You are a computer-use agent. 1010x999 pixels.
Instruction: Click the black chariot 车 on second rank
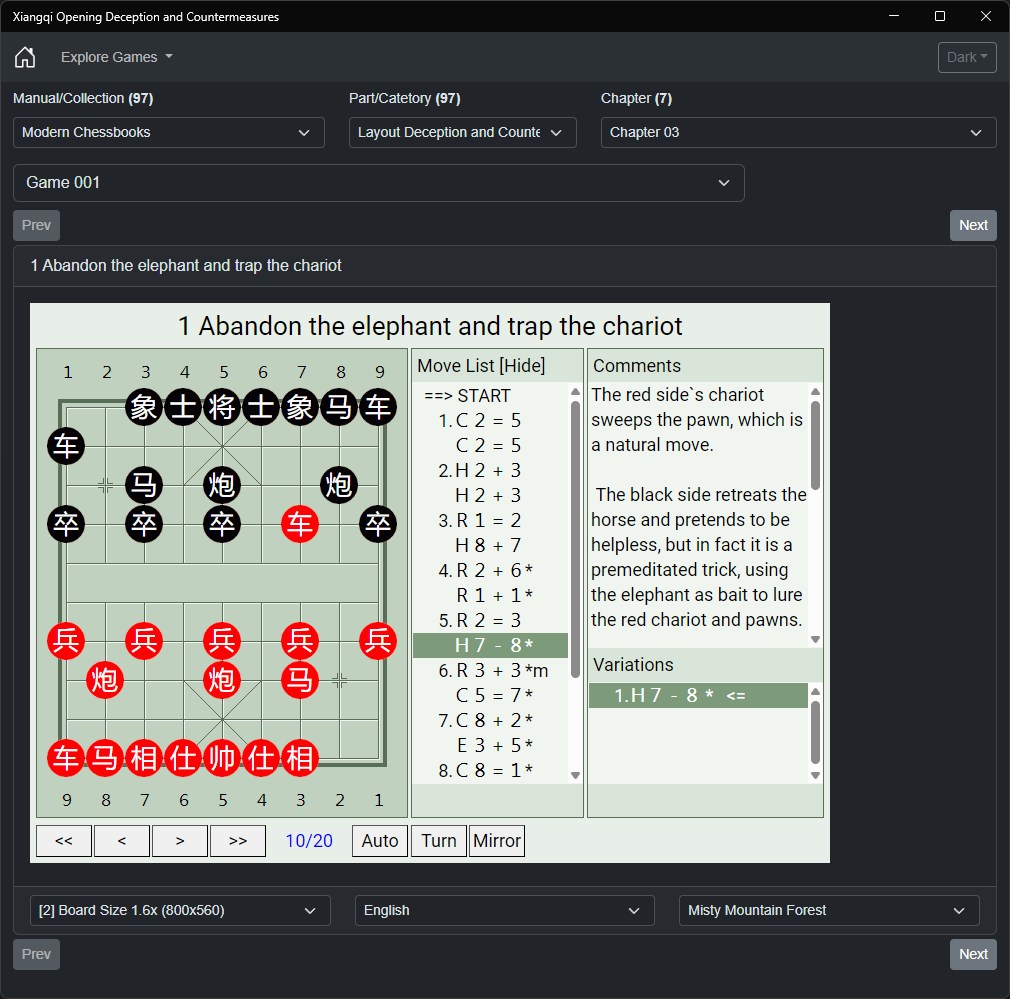66,446
